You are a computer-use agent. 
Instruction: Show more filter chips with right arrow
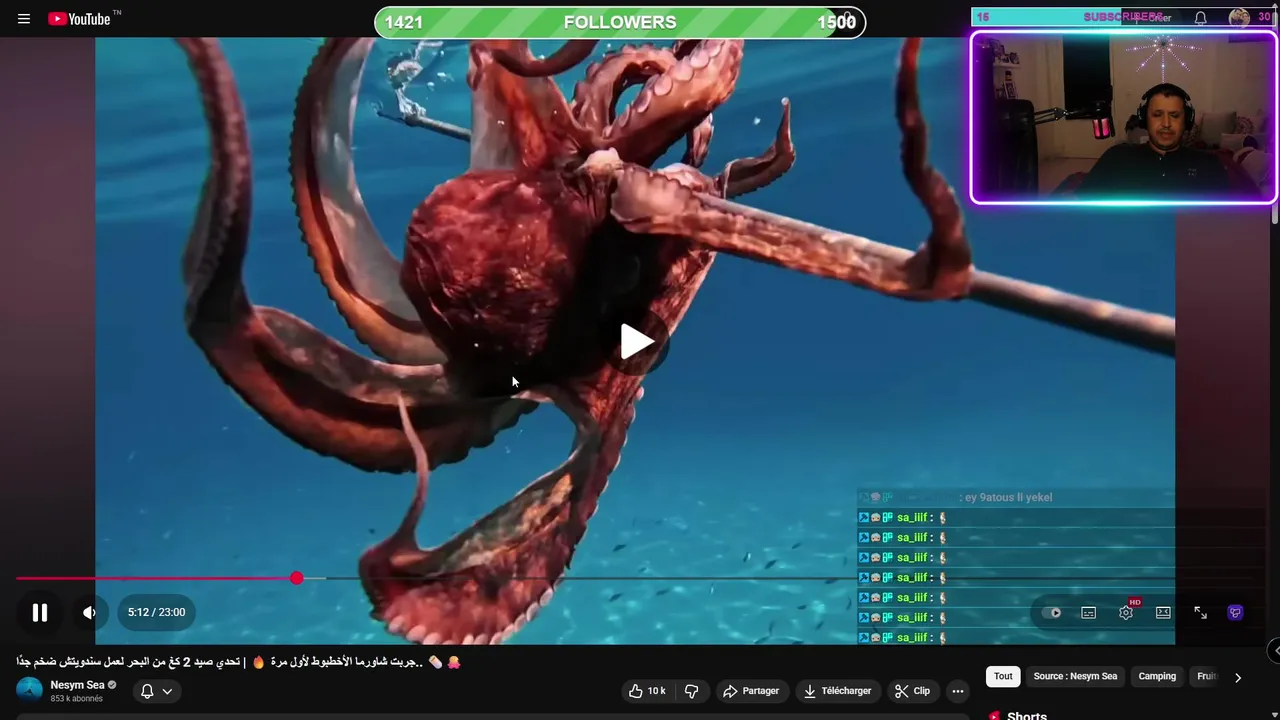pos(1238,677)
